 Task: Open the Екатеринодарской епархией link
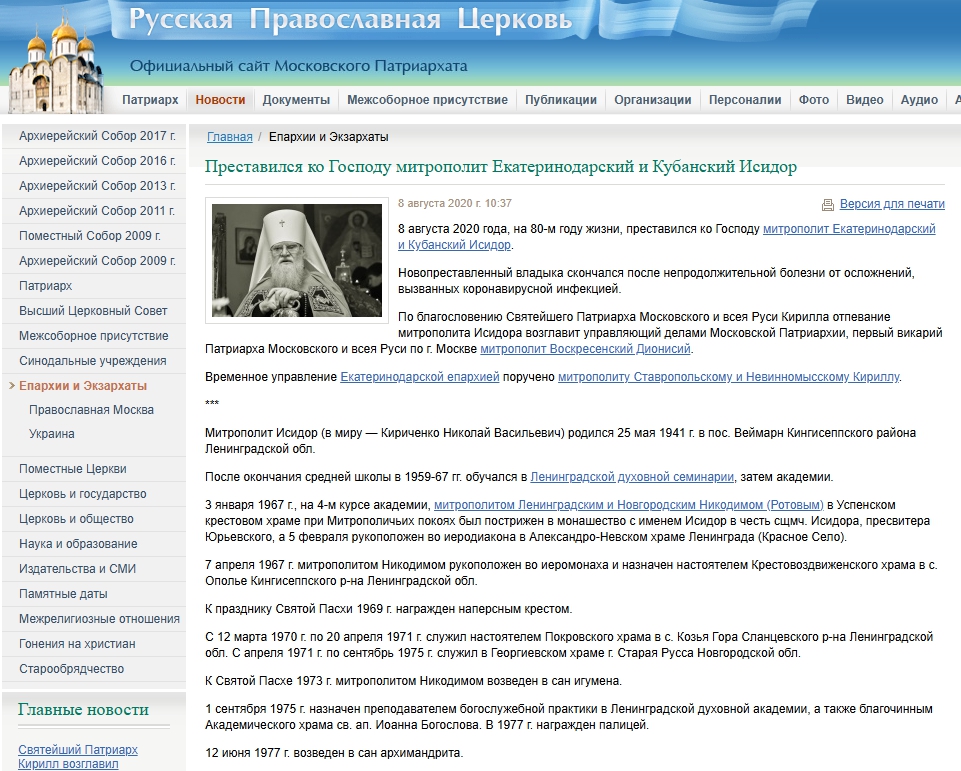click(x=420, y=377)
